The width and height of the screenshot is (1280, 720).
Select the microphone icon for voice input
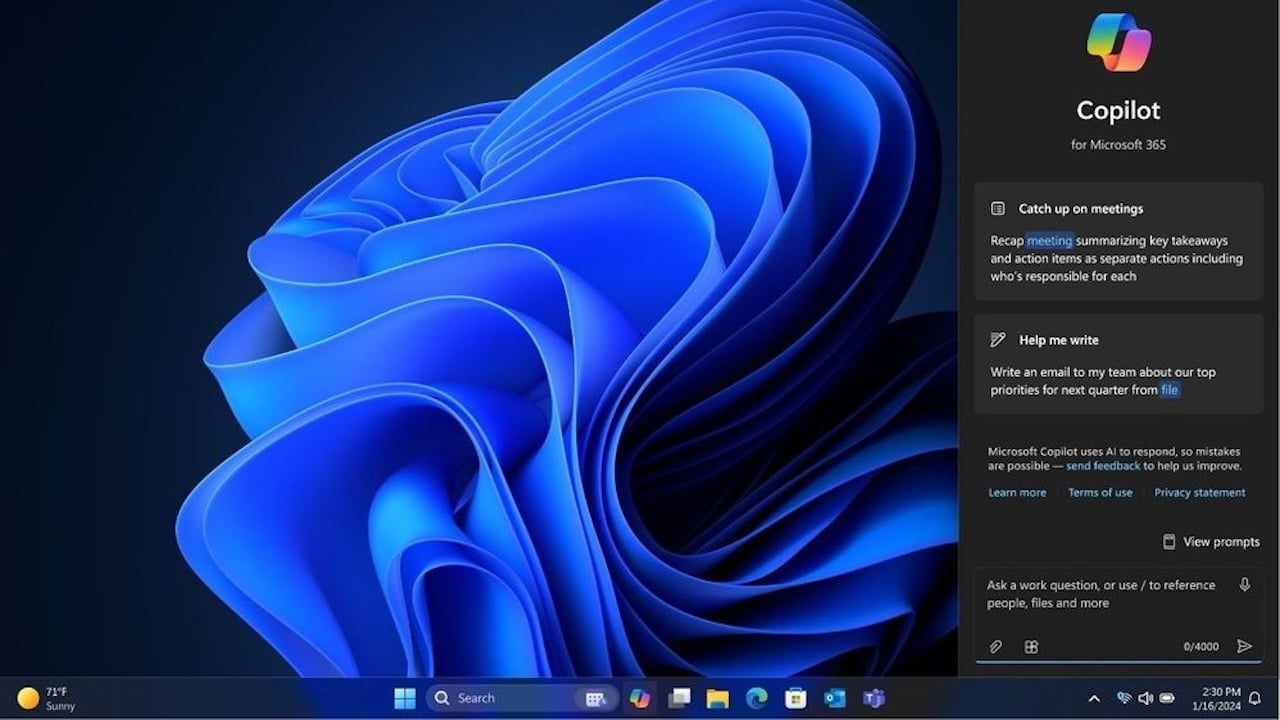coord(1244,585)
